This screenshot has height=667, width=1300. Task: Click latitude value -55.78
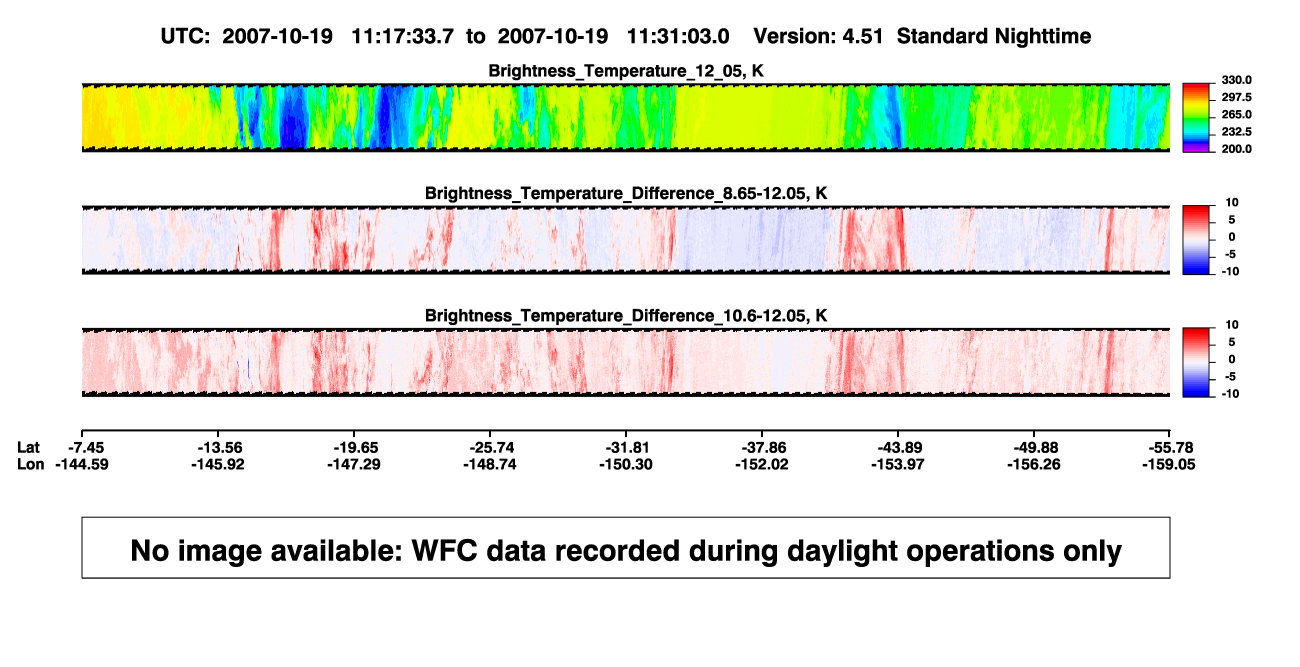1171,446
